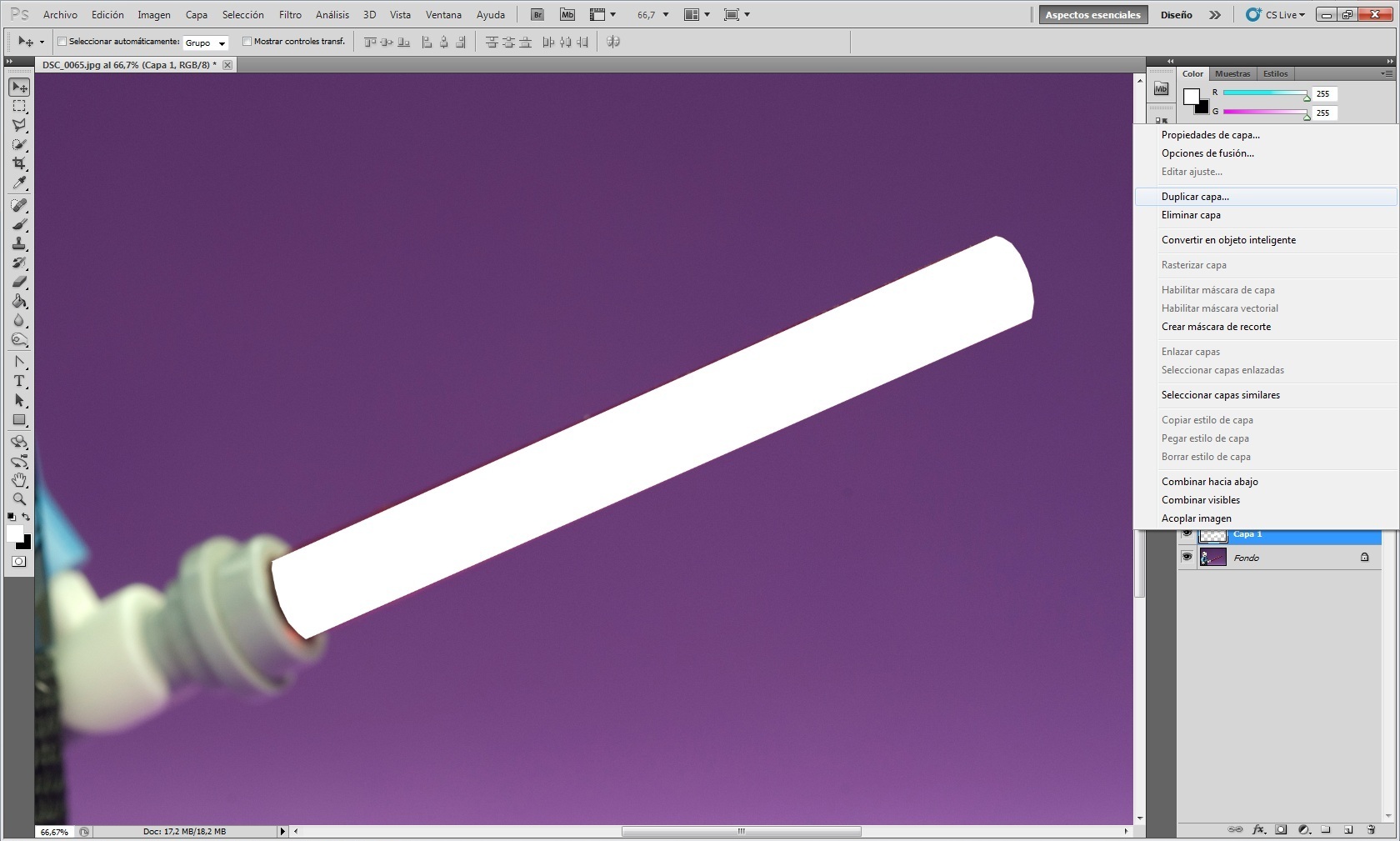Open the Grupo dropdown in options bar
The image size is (1400, 841).
(x=206, y=43)
